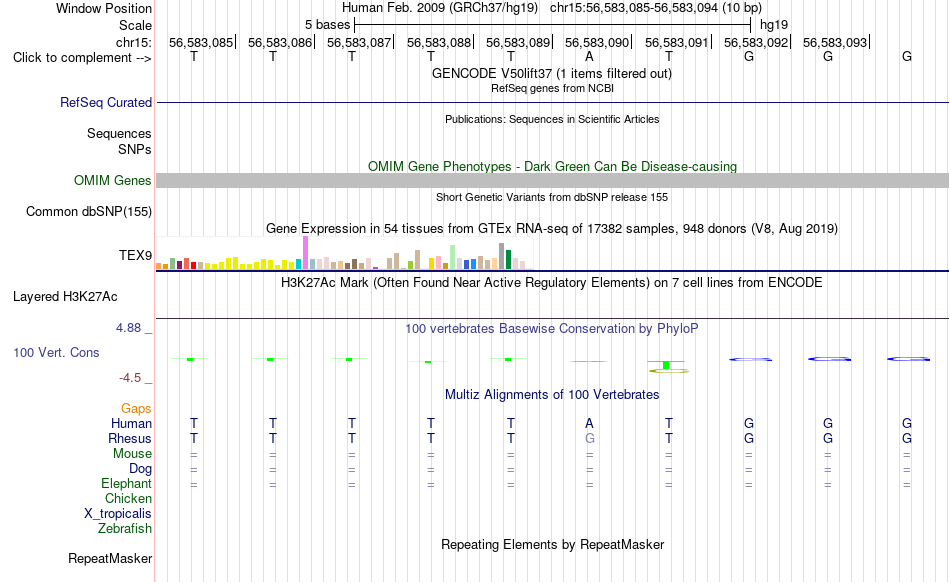This screenshot has width=950, height=582.
Task: Select position label 56,583,086
Action: coord(280,42)
